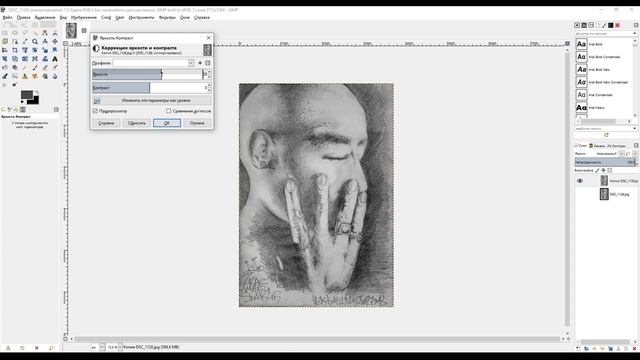
Task: Click the Отмена cancel button
Action: pyautogui.click(x=197, y=123)
